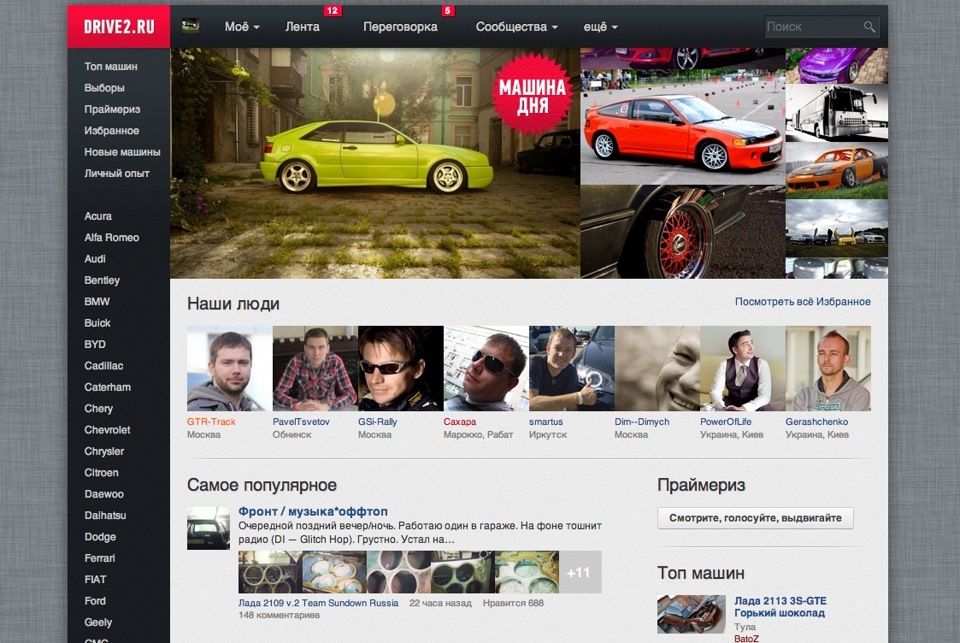This screenshot has height=643, width=960.
Task: Select Dodge brand in sidebar
Action: click(100, 537)
